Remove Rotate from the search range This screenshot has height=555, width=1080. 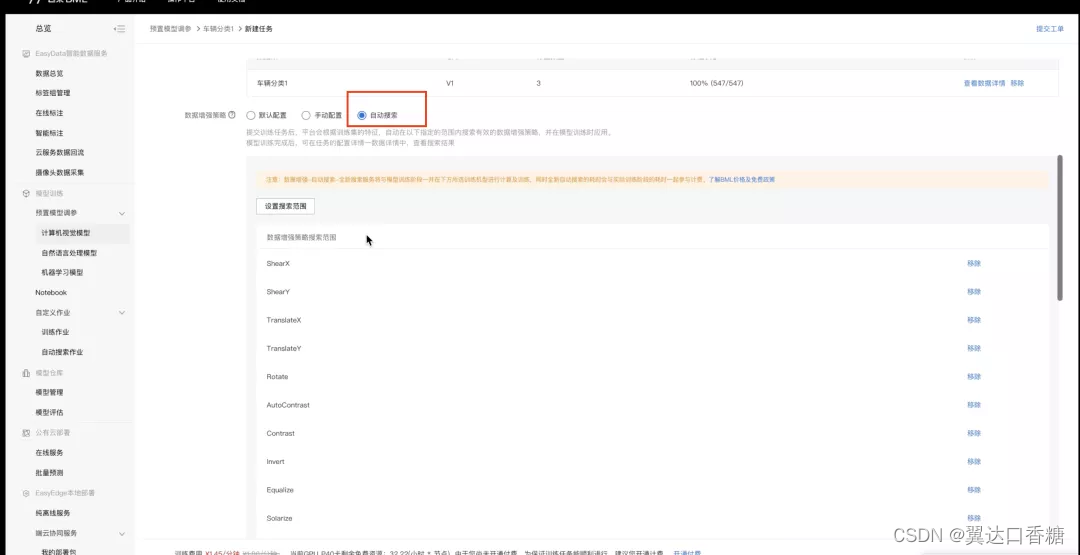tap(974, 377)
